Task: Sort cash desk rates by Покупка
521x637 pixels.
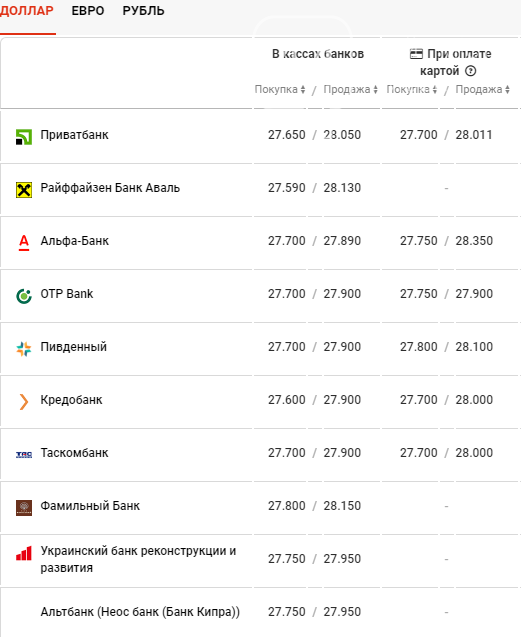Action: click(x=280, y=89)
